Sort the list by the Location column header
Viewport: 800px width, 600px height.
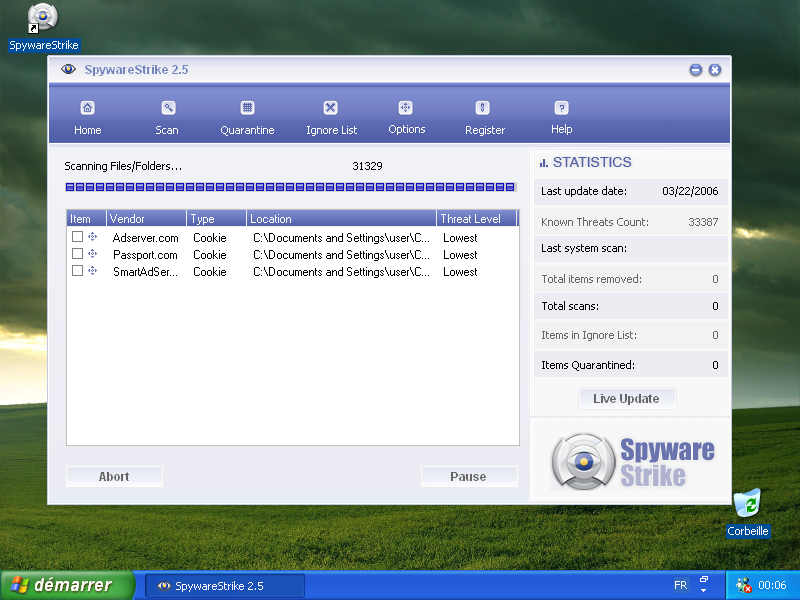click(341, 218)
